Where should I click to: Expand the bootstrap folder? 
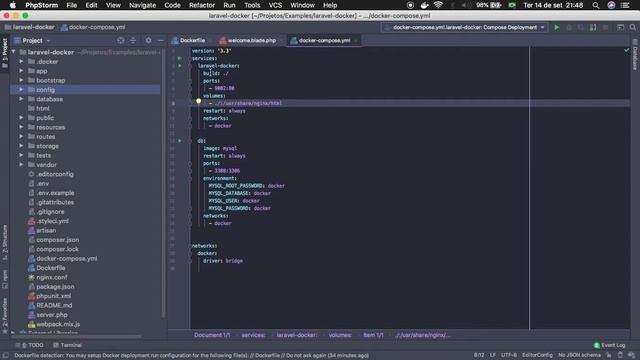[x=21, y=80]
